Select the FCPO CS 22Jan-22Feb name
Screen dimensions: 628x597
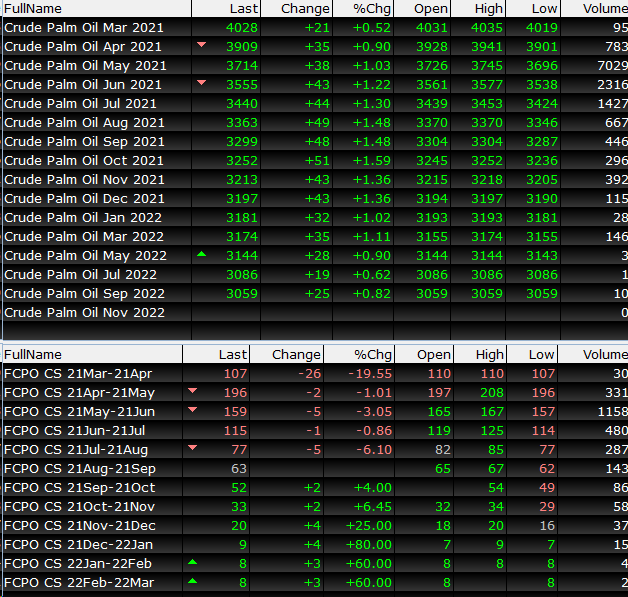pos(78,564)
